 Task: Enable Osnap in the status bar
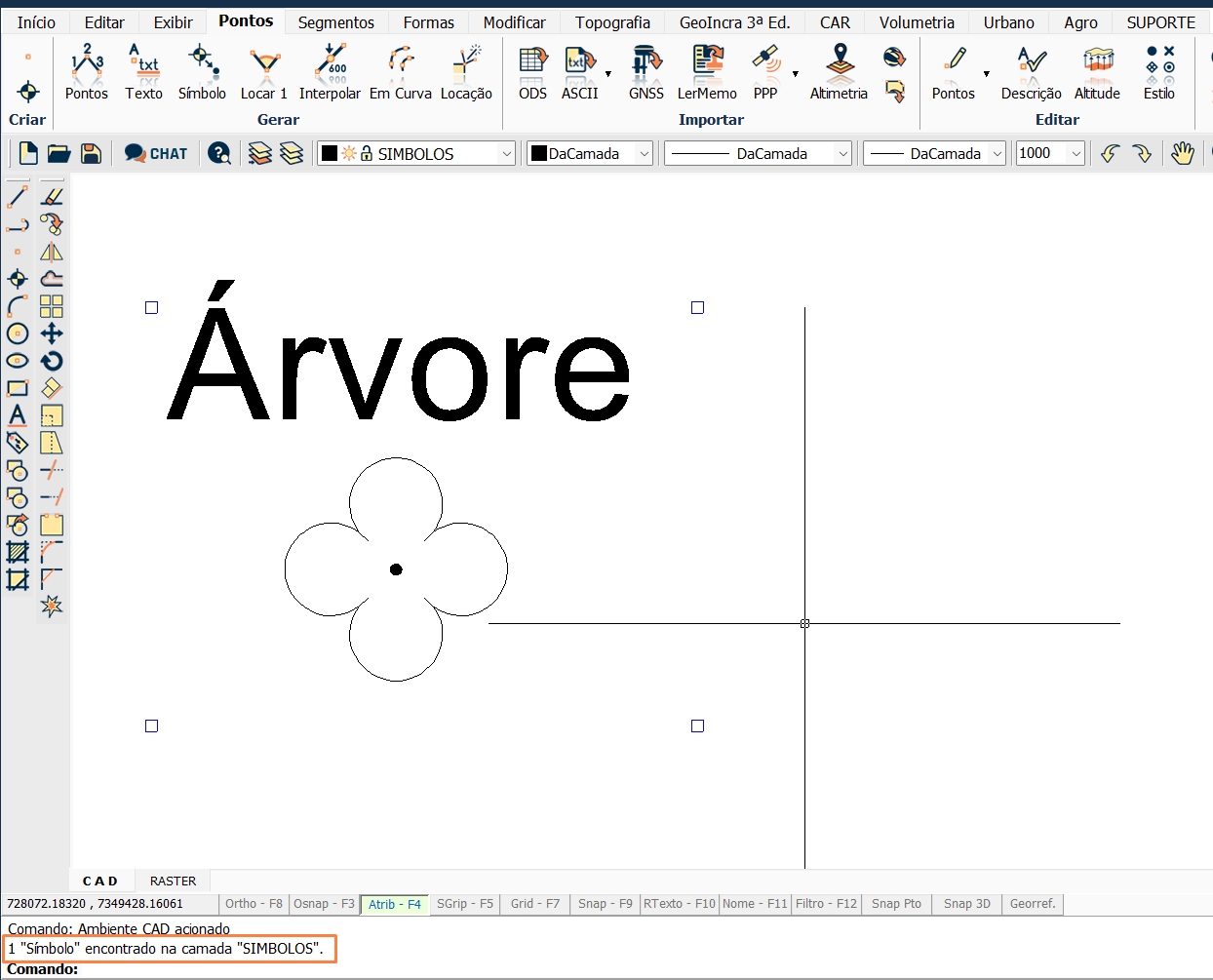323,904
